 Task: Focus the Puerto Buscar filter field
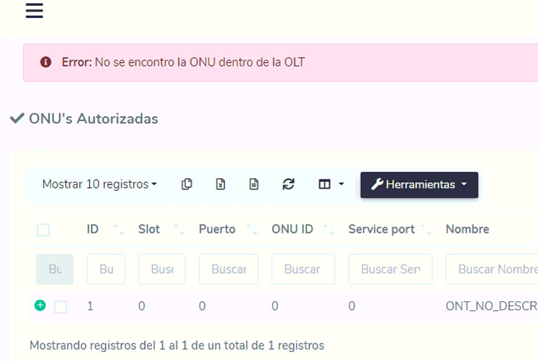228,269
